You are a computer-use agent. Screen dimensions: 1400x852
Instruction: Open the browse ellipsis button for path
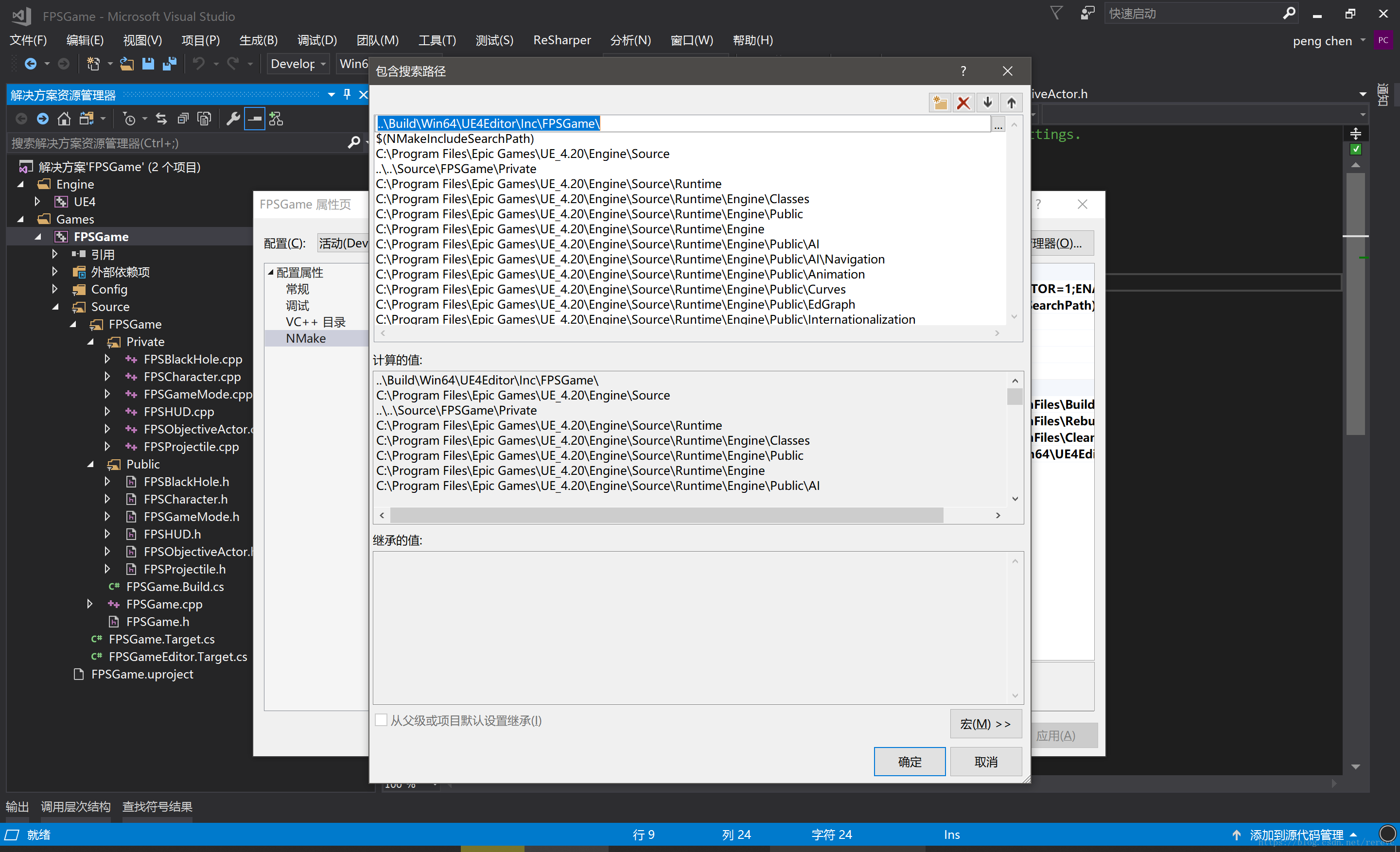tap(997, 124)
